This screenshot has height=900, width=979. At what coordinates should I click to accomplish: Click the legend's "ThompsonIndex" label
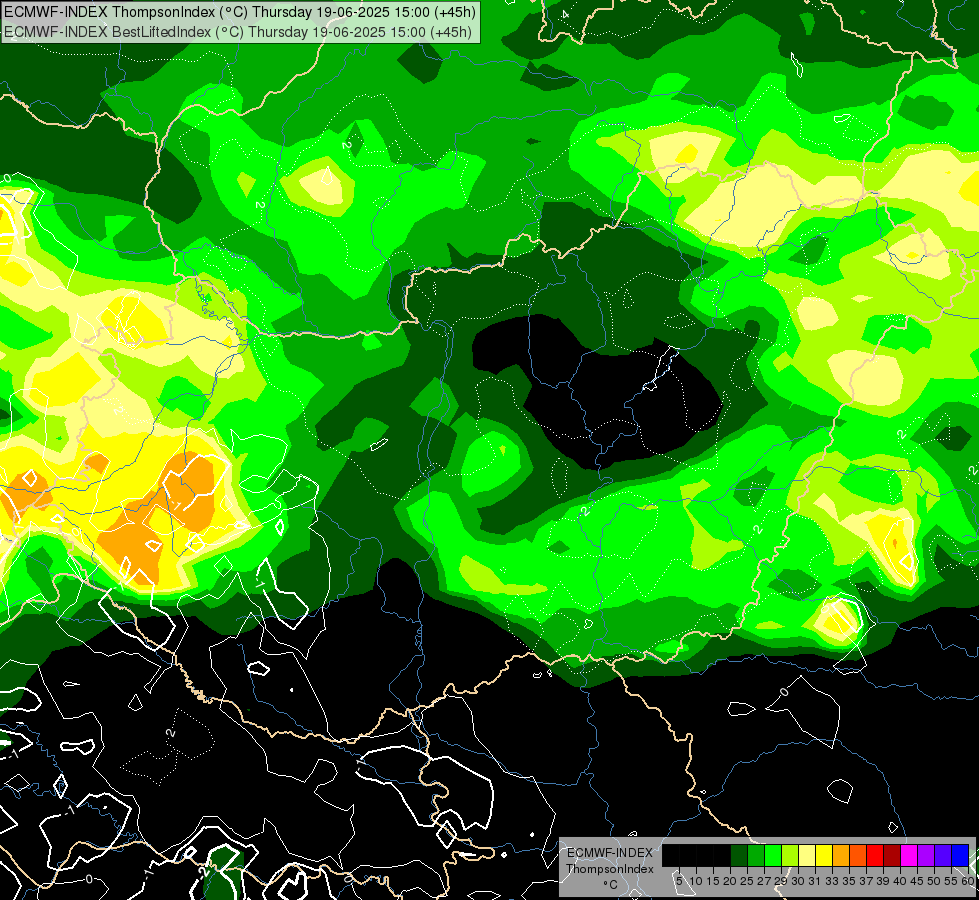(x=610, y=869)
